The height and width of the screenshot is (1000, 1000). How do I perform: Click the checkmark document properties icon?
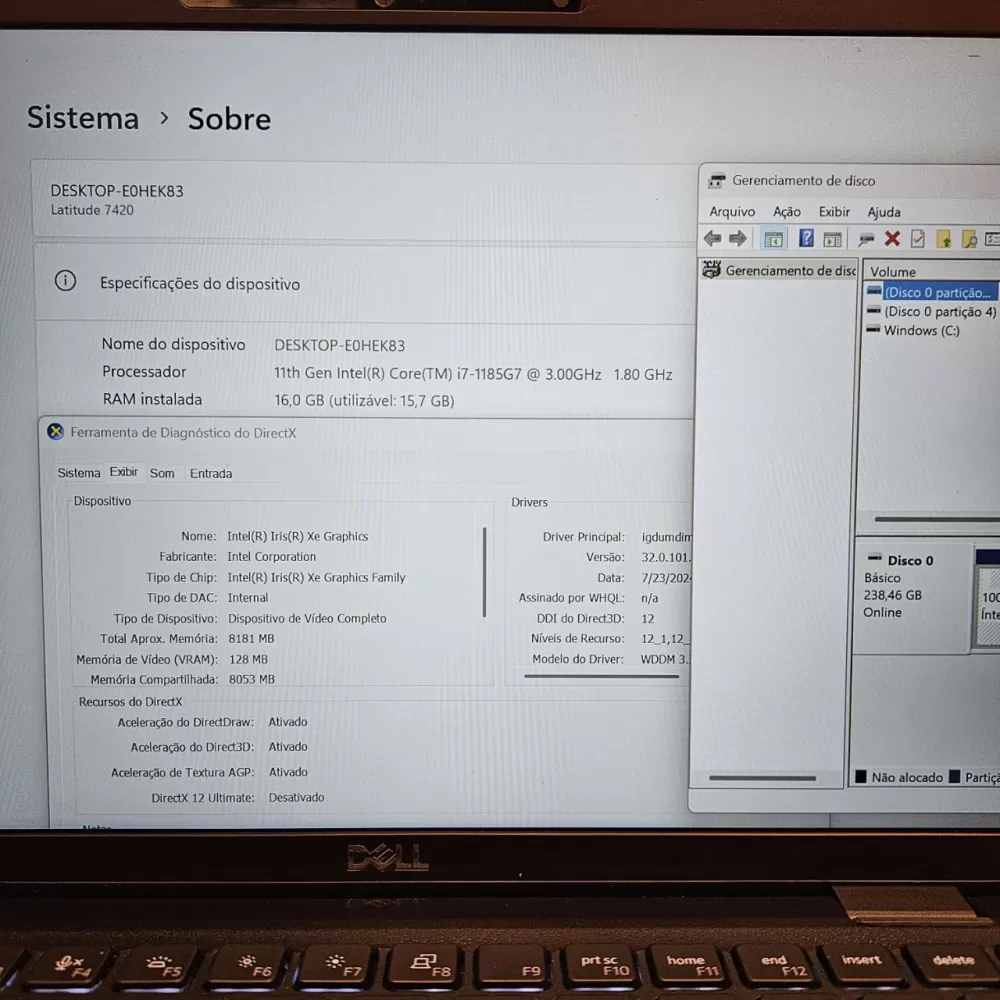(x=918, y=239)
